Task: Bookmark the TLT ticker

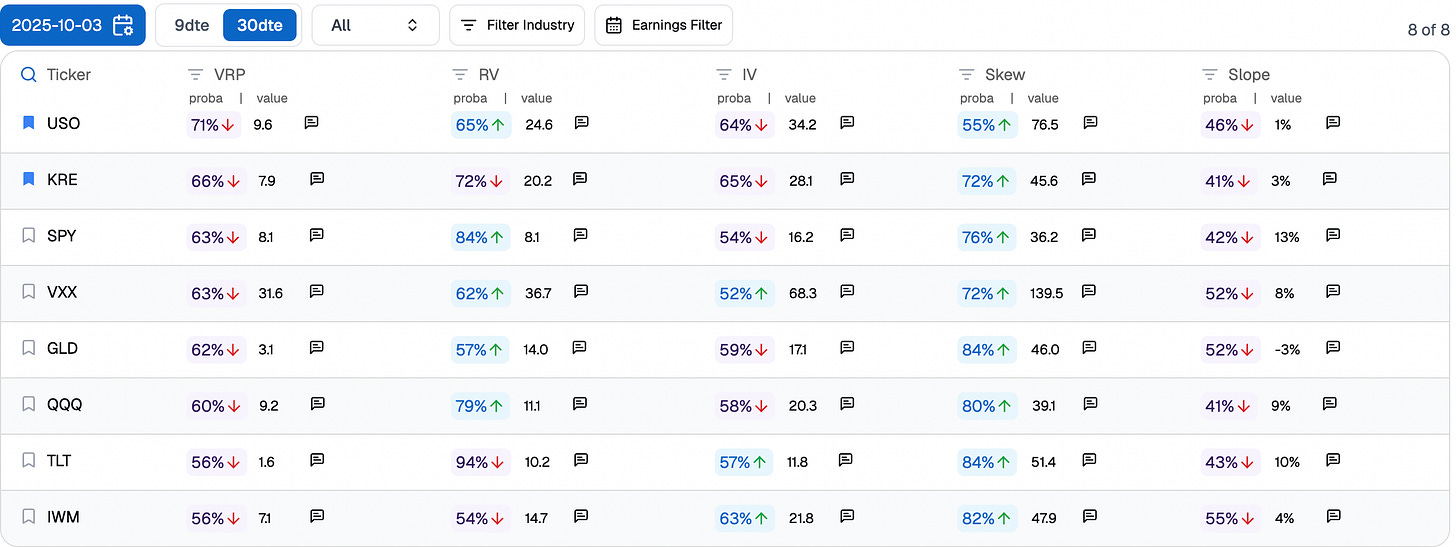Action: pyautogui.click(x=28, y=460)
